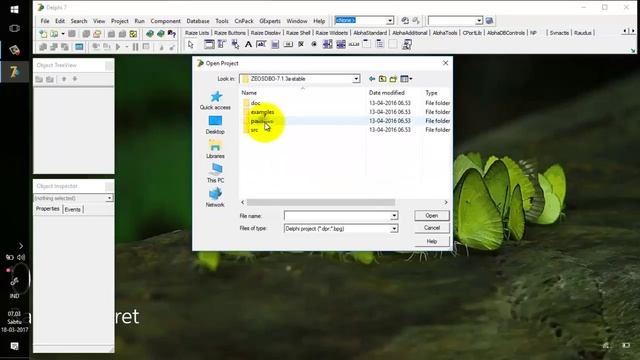Create new folder icon in Open Project
This screenshot has height=360, width=640.
click(393, 79)
